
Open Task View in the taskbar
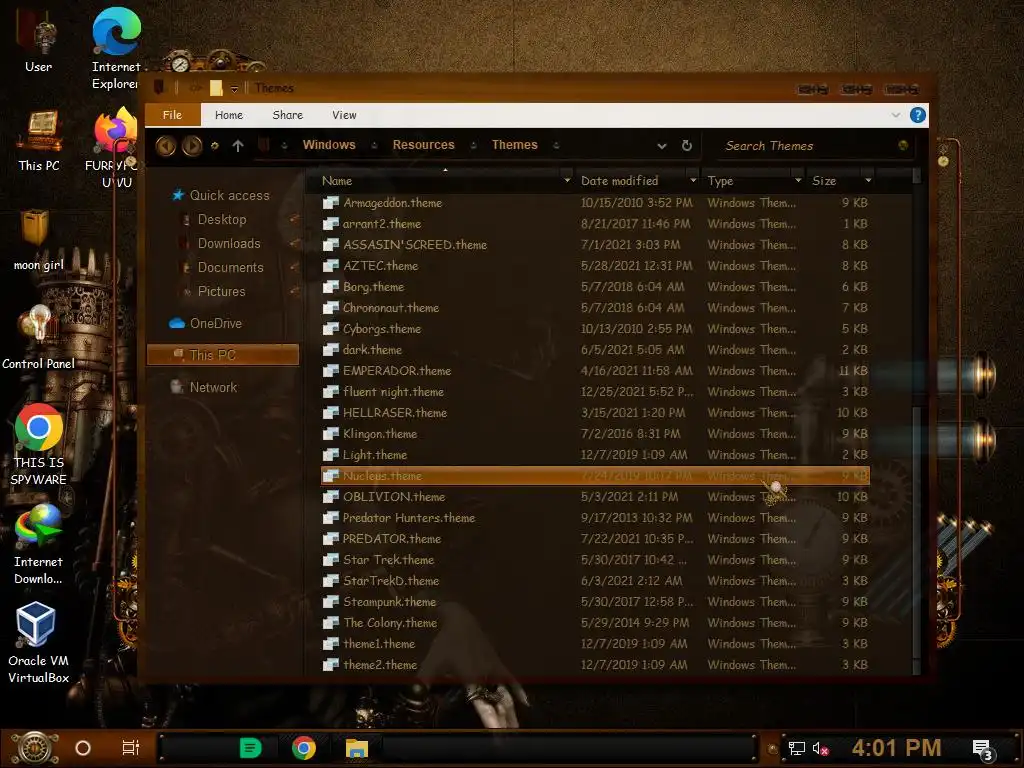(131, 748)
